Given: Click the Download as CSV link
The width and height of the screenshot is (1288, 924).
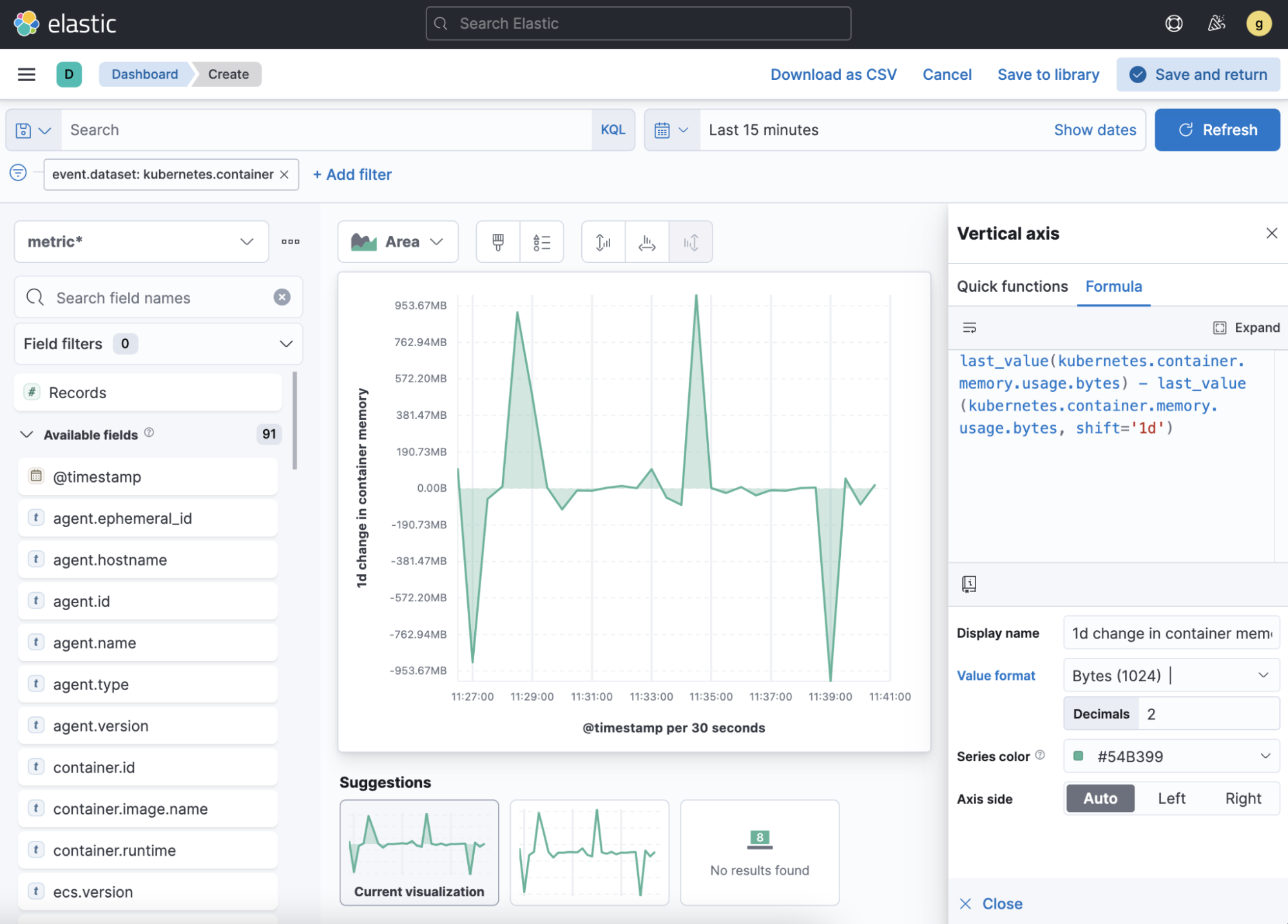Looking at the screenshot, I should (833, 75).
